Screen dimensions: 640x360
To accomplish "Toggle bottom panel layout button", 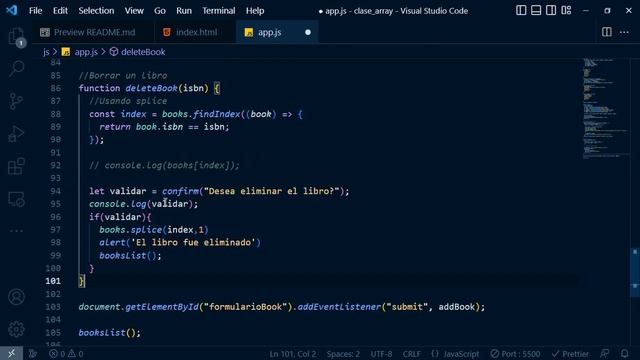I will (536, 10).
